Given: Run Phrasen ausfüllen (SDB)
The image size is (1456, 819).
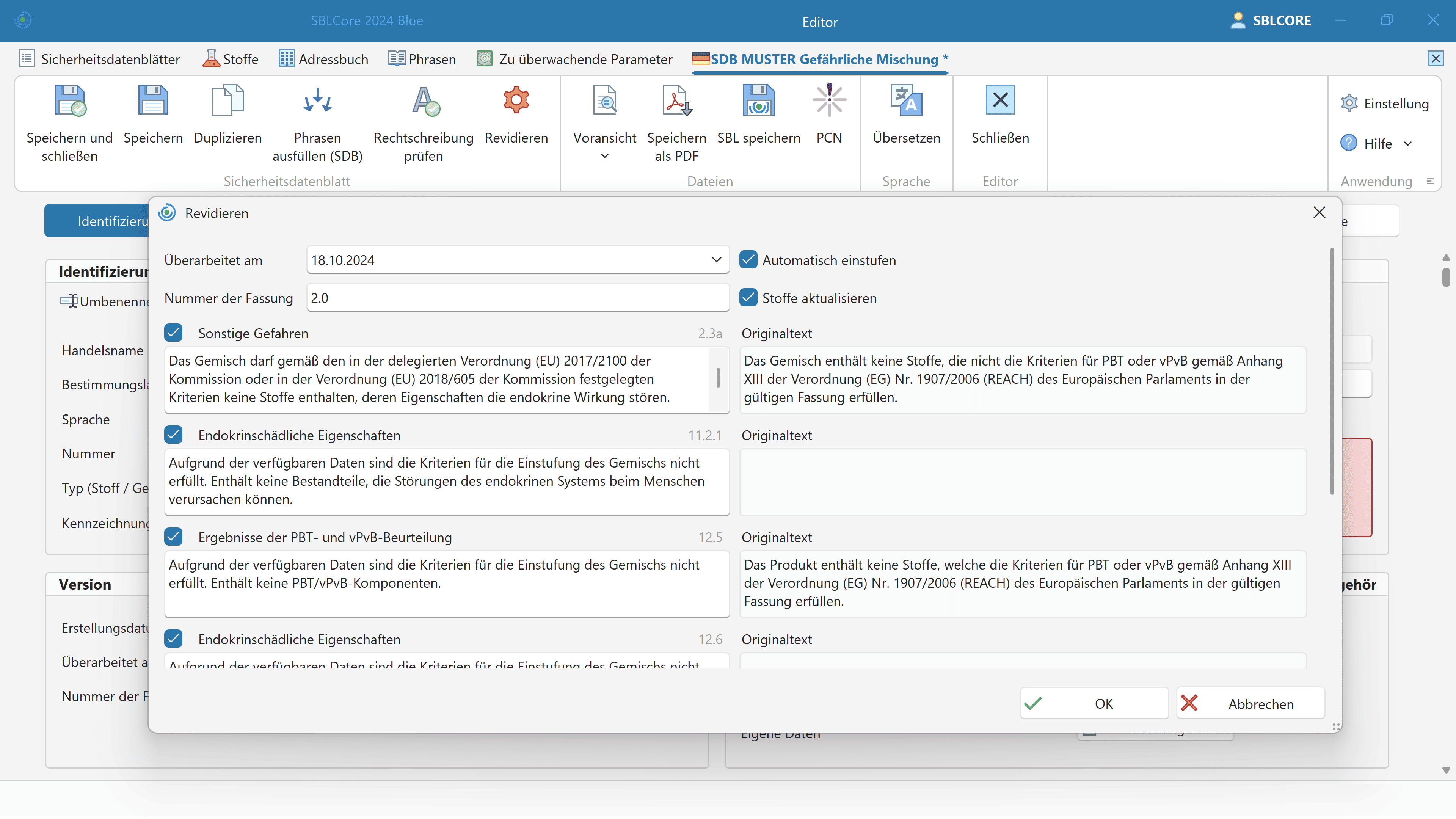Looking at the screenshot, I should [317, 100].
